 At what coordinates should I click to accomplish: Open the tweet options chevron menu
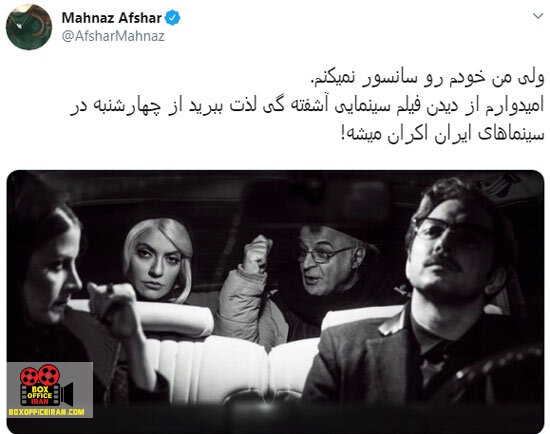[x=538, y=16]
